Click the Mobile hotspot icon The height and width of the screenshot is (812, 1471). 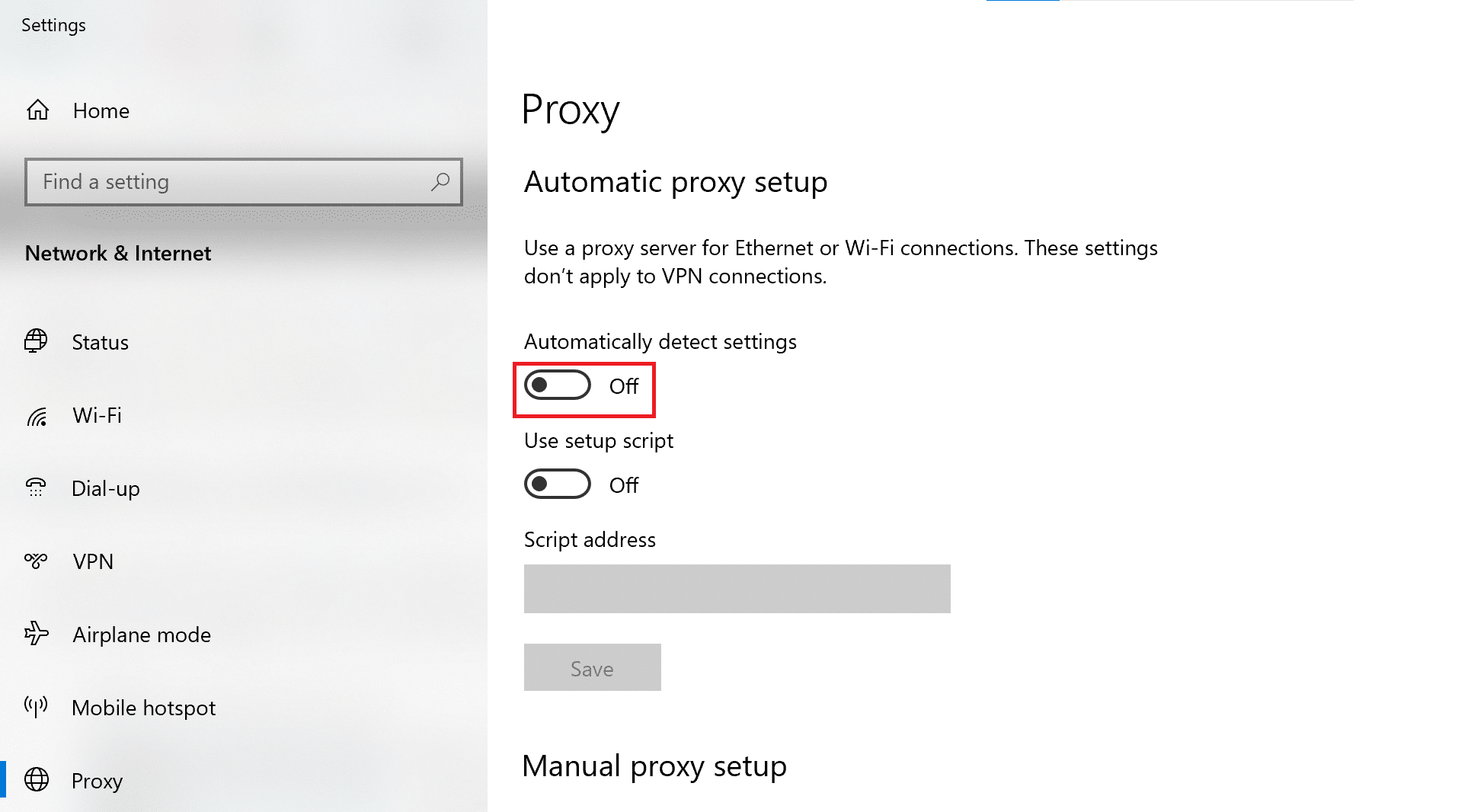pyautogui.click(x=36, y=707)
